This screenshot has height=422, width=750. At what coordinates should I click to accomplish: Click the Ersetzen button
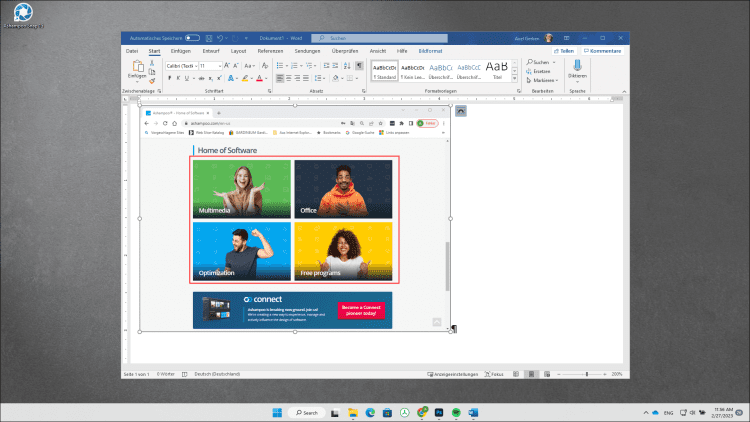click(x=539, y=71)
